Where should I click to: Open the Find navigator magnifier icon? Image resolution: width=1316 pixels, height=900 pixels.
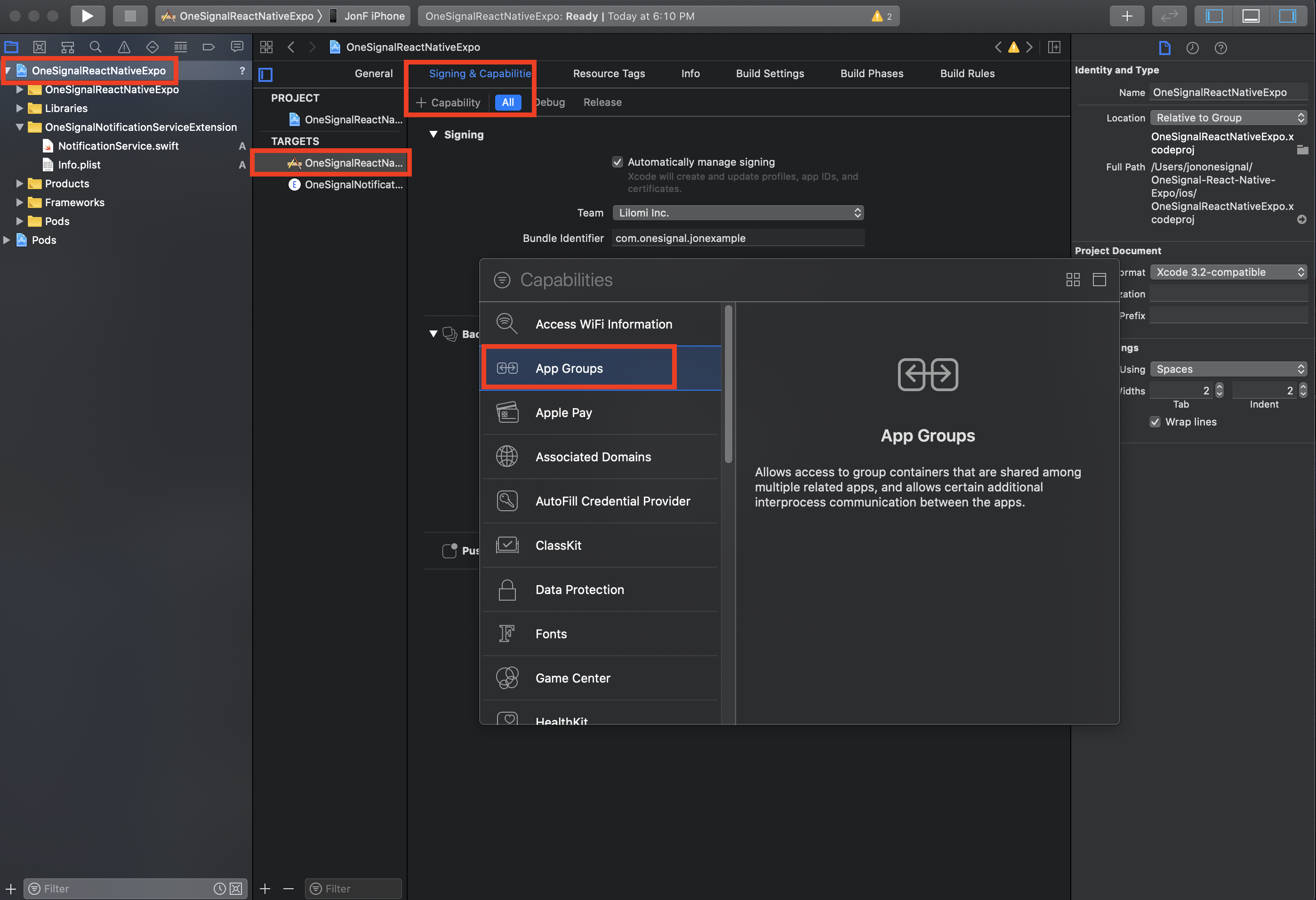pyautogui.click(x=96, y=47)
